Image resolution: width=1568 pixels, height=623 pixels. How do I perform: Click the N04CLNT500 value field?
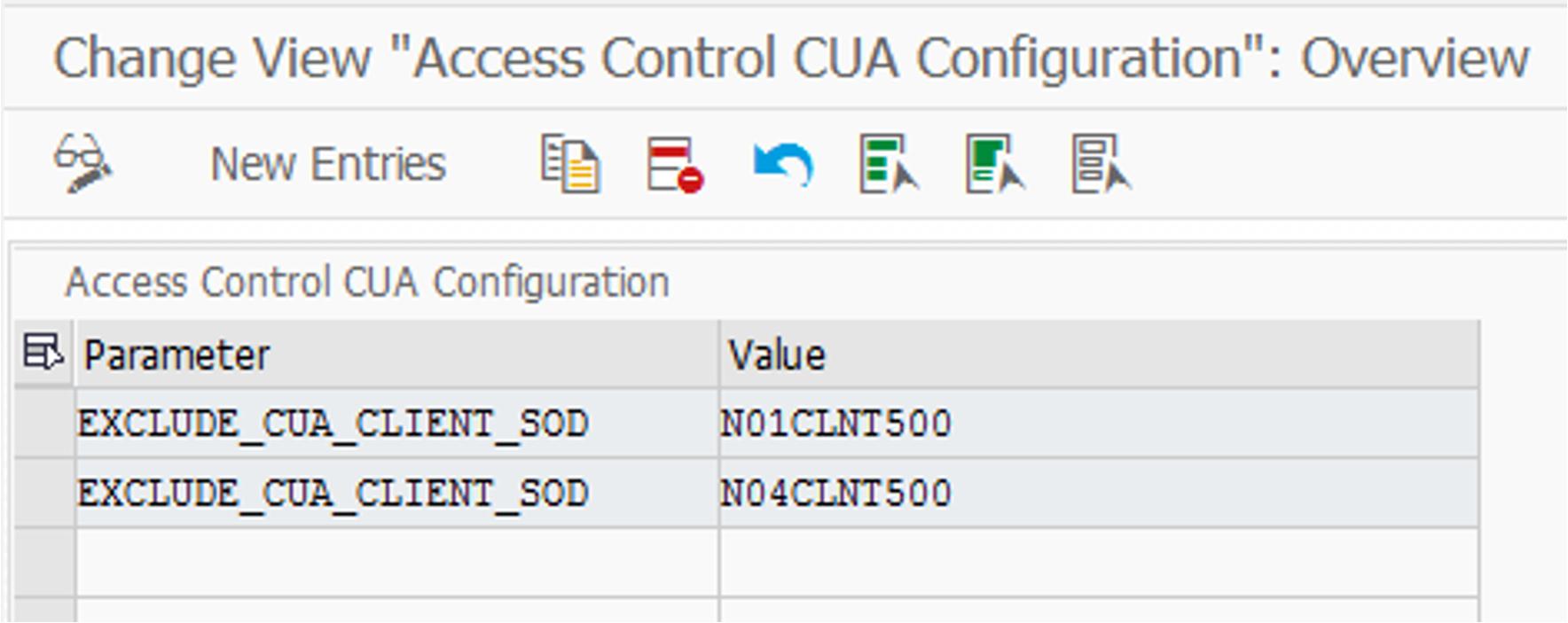coord(1099,494)
